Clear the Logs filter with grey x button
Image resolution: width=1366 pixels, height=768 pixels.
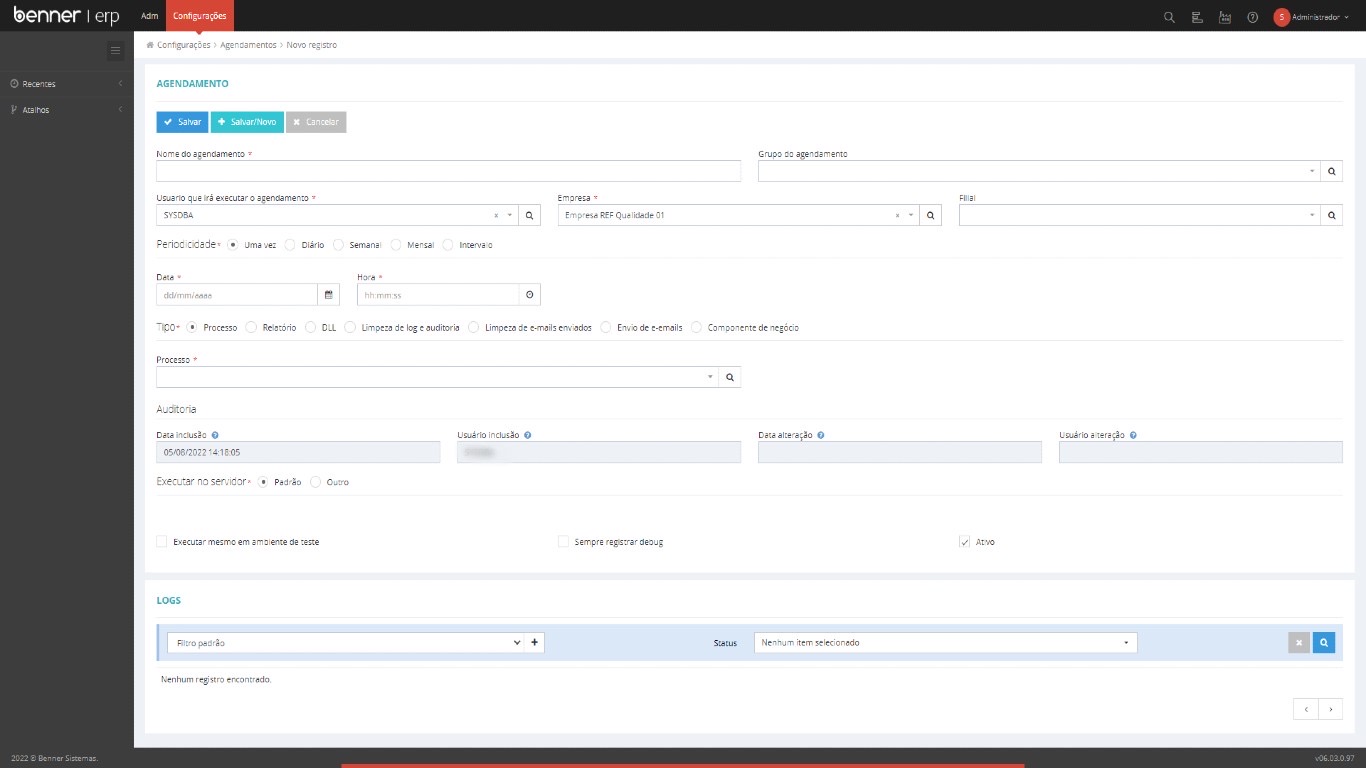[1299, 643]
